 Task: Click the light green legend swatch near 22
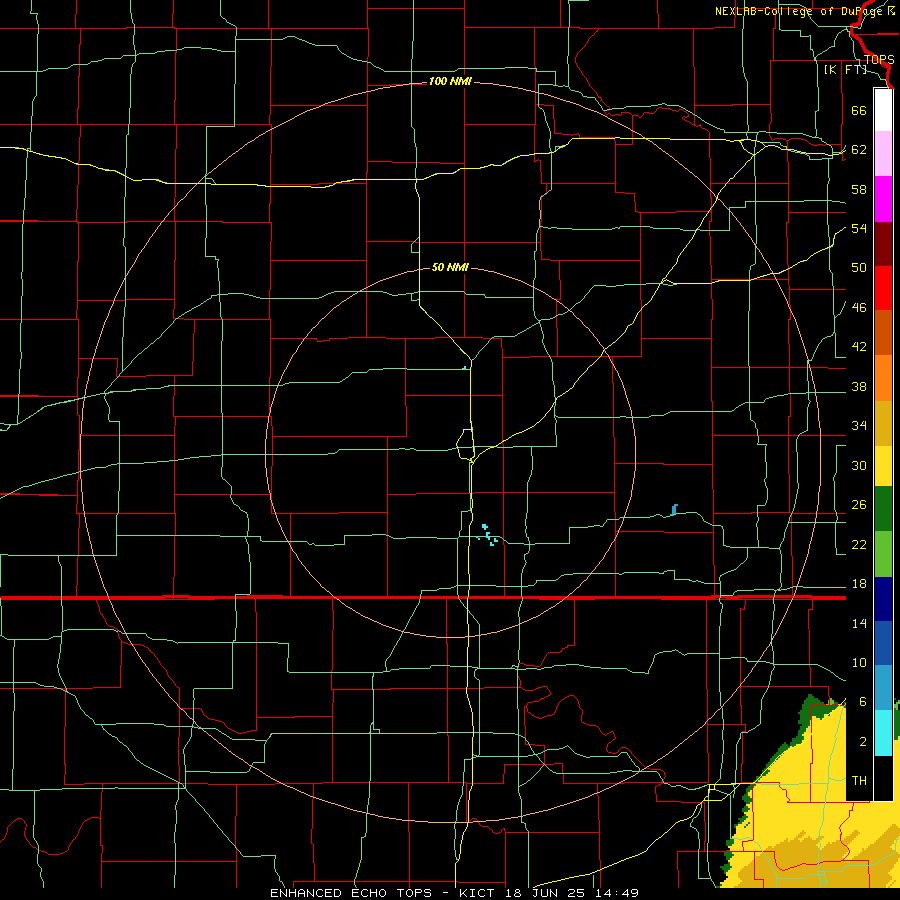[883, 554]
